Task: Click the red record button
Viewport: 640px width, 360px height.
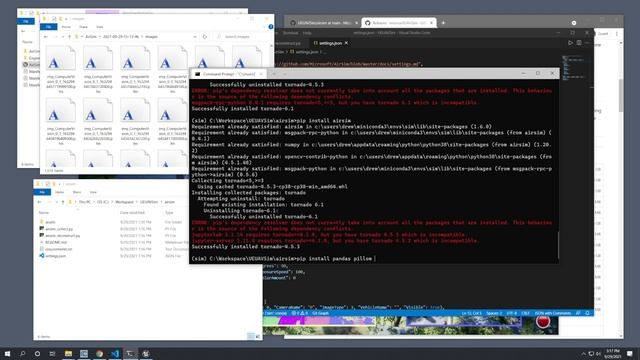Action: 543,322
